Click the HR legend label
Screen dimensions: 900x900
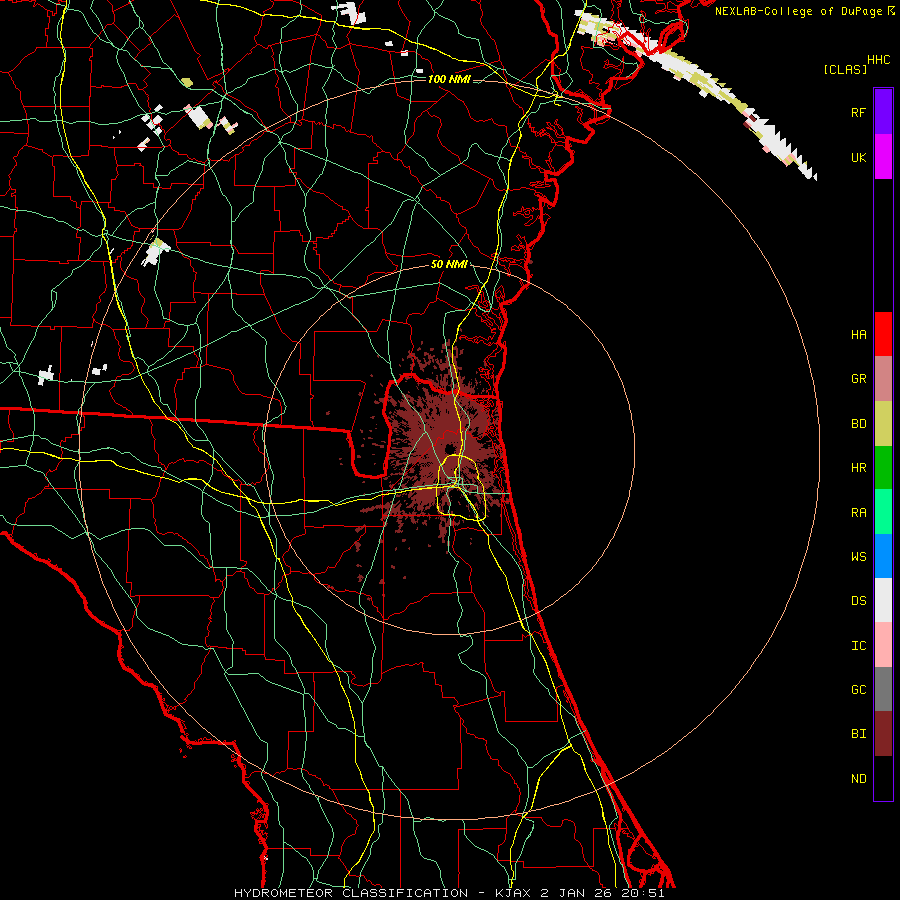coord(858,468)
